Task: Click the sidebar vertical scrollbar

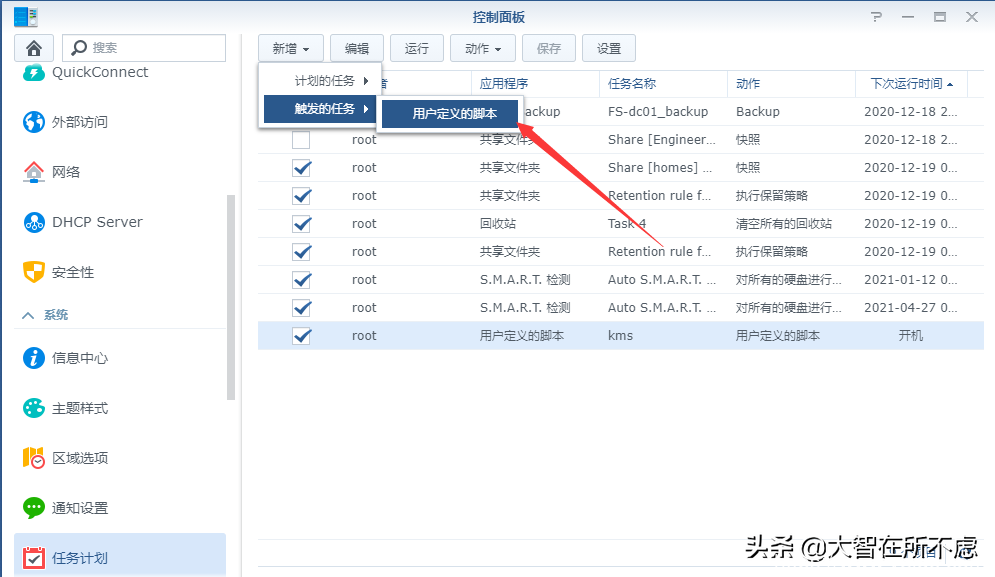Action: (x=231, y=297)
